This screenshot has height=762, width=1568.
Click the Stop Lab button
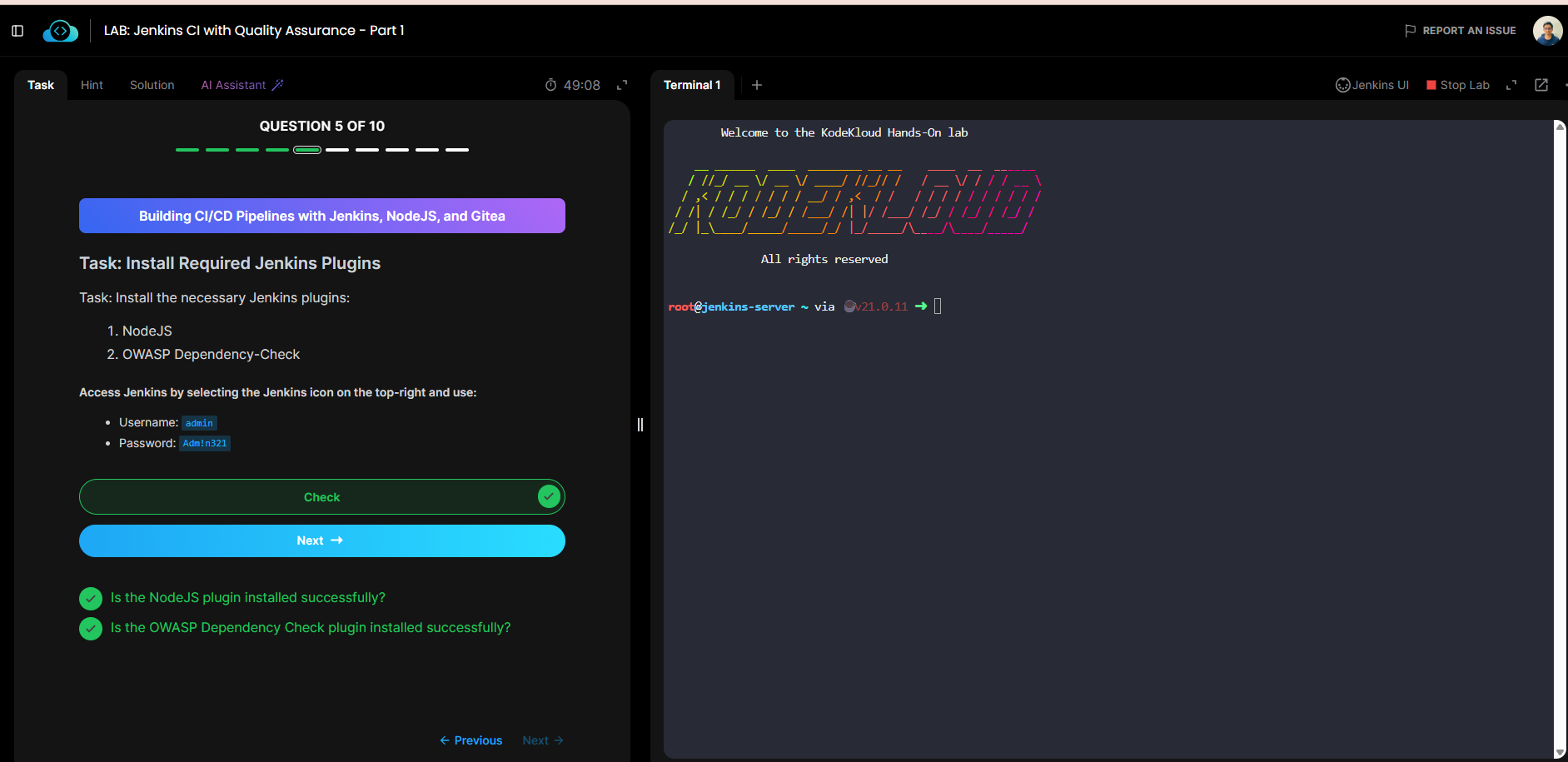pos(1458,85)
